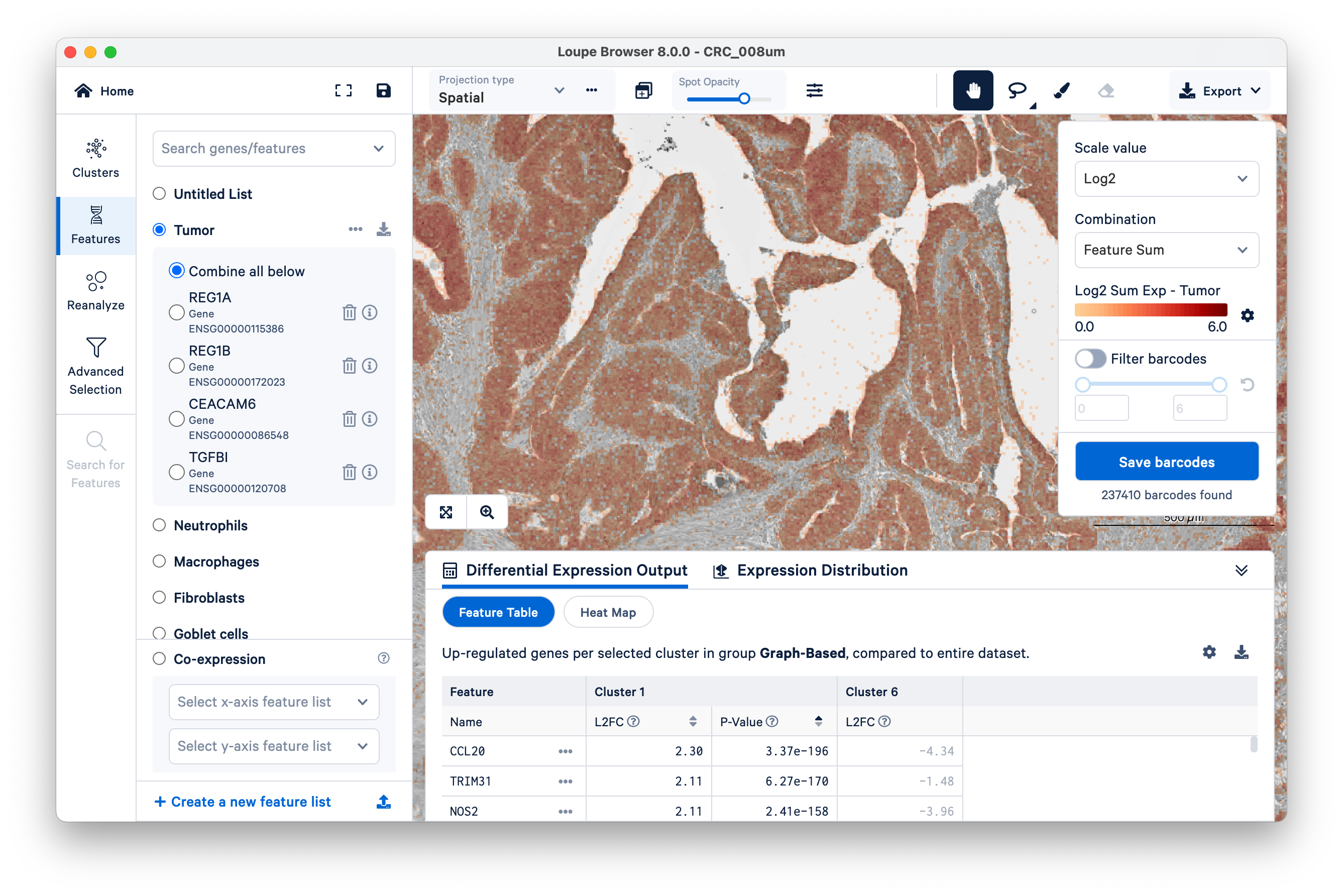The image size is (1343, 896).
Task: Click the Save barcodes button
Action: (x=1166, y=462)
